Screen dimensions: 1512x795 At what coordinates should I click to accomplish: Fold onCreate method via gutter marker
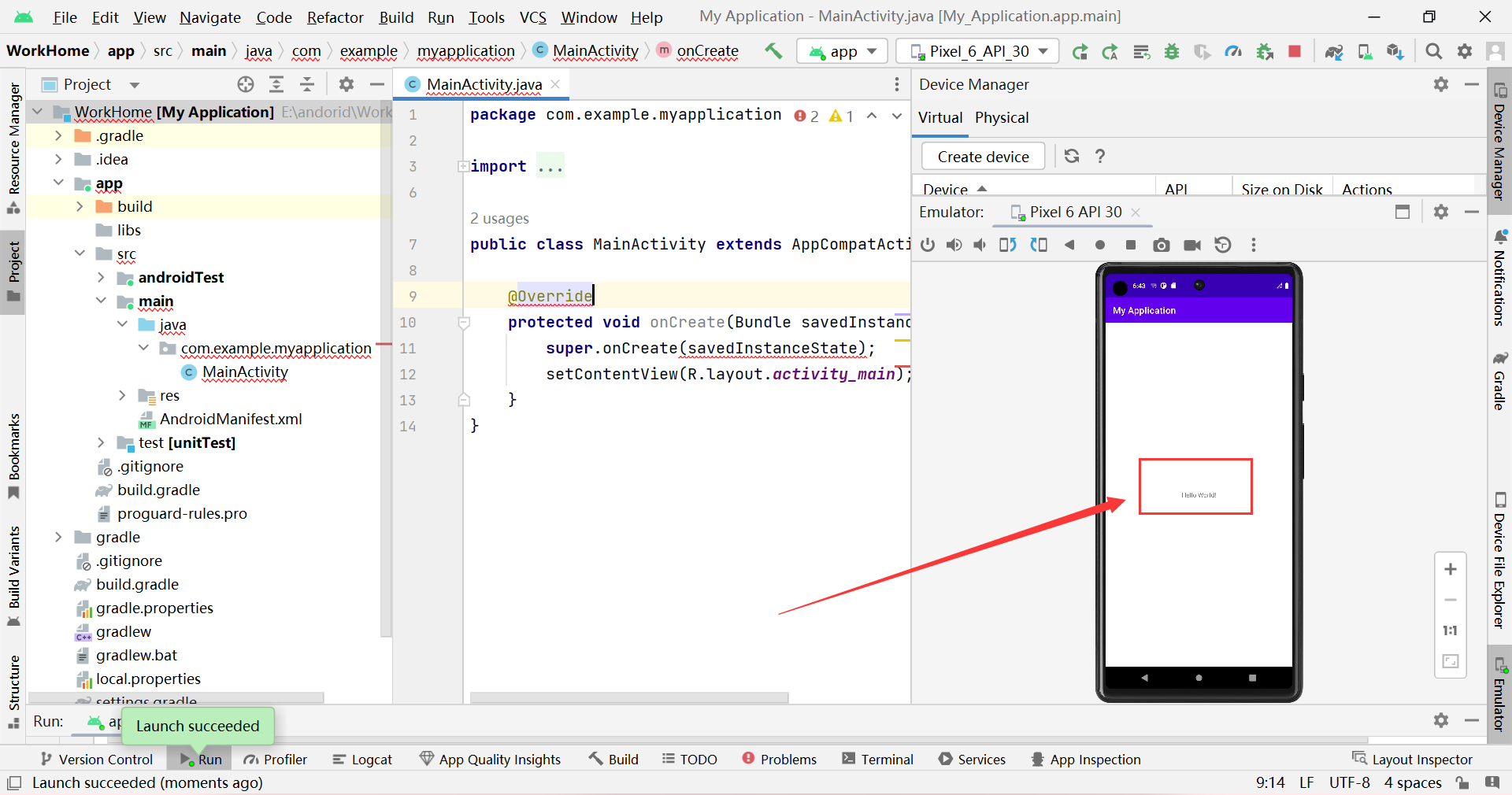pyautogui.click(x=464, y=322)
